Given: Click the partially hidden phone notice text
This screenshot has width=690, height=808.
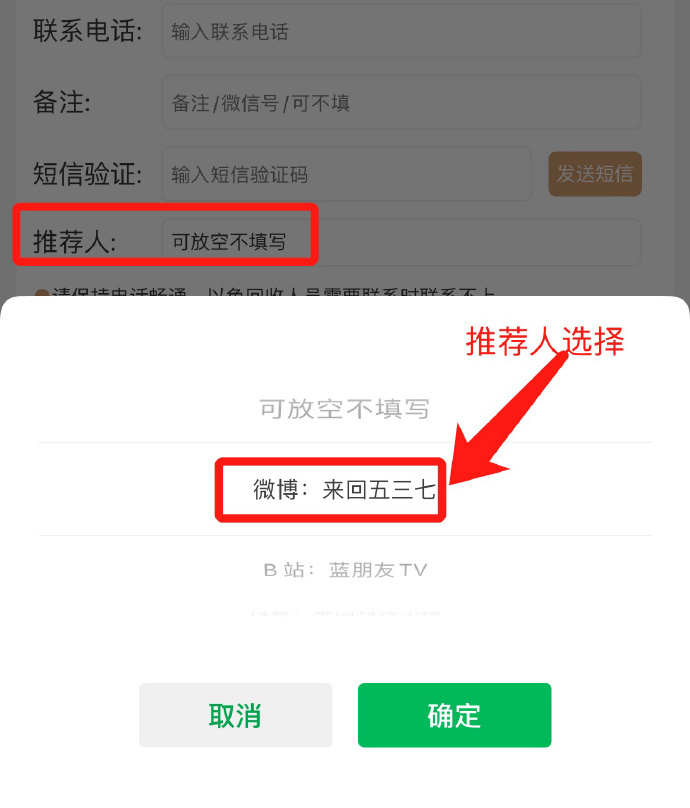Looking at the screenshot, I should coord(273,293).
